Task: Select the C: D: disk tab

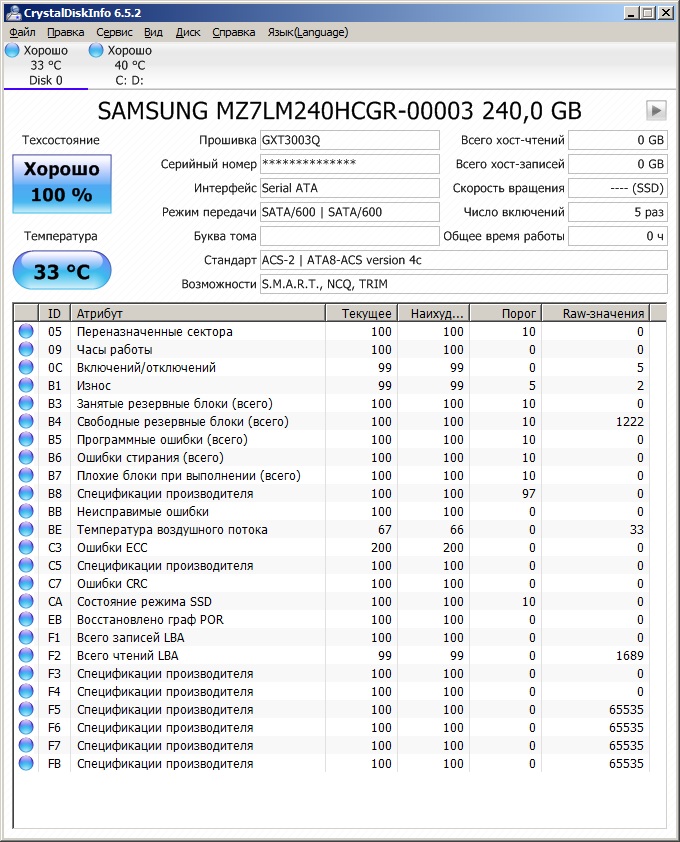Action: (x=129, y=65)
